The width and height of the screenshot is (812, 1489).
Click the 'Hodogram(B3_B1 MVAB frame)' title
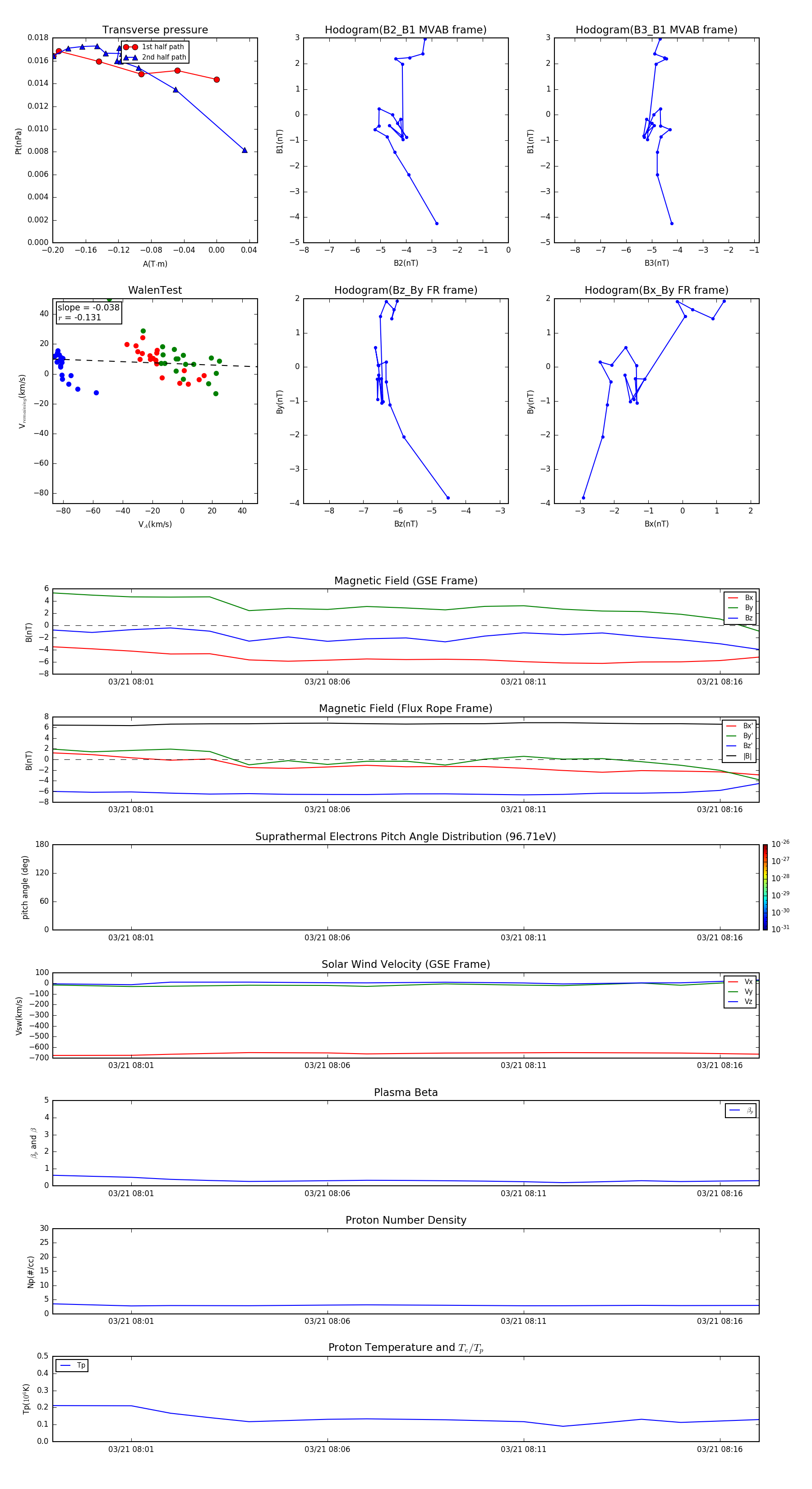656,30
